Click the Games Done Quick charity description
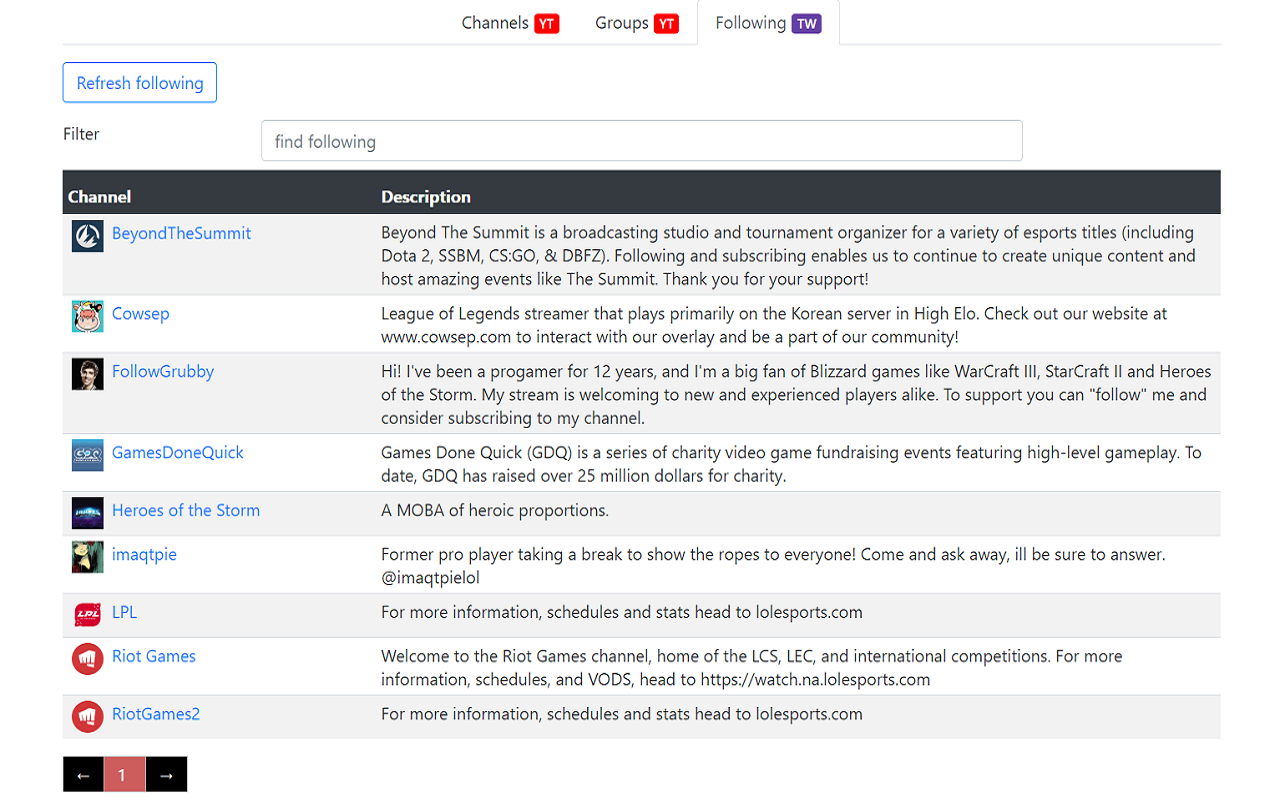 coord(791,464)
